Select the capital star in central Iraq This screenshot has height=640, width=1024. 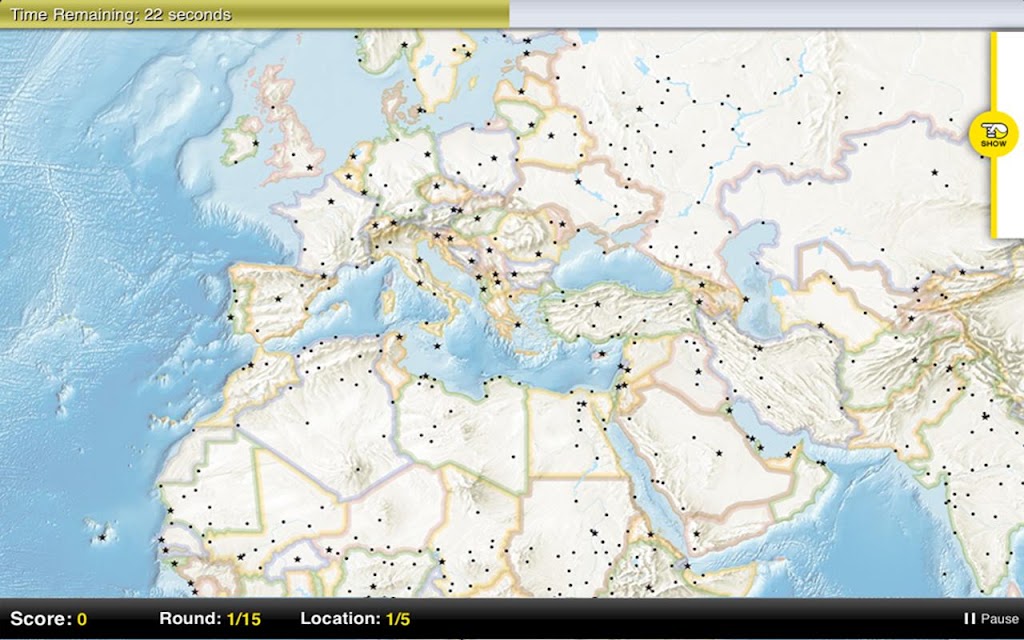tap(698, 372)
